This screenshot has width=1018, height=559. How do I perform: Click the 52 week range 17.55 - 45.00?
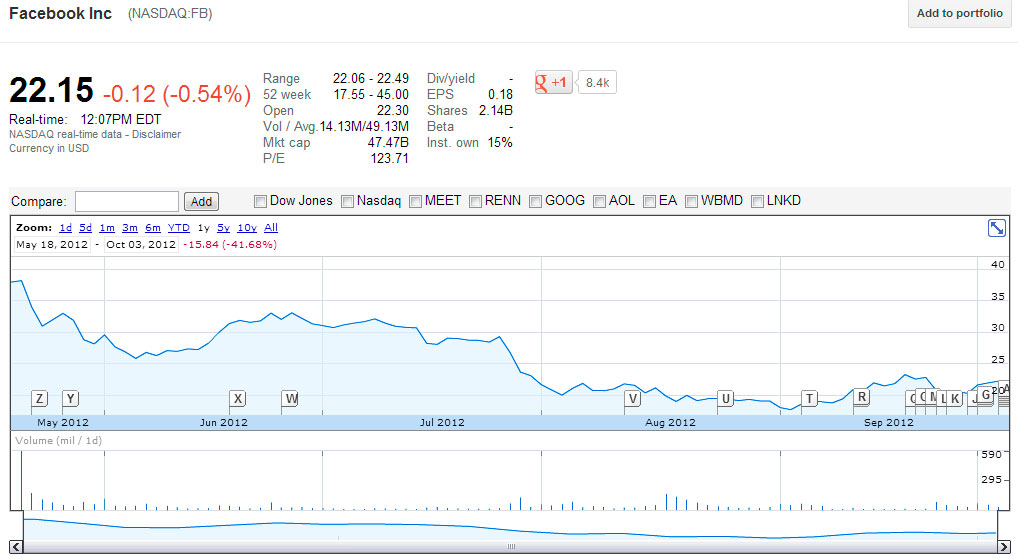[x=371, y=95]
